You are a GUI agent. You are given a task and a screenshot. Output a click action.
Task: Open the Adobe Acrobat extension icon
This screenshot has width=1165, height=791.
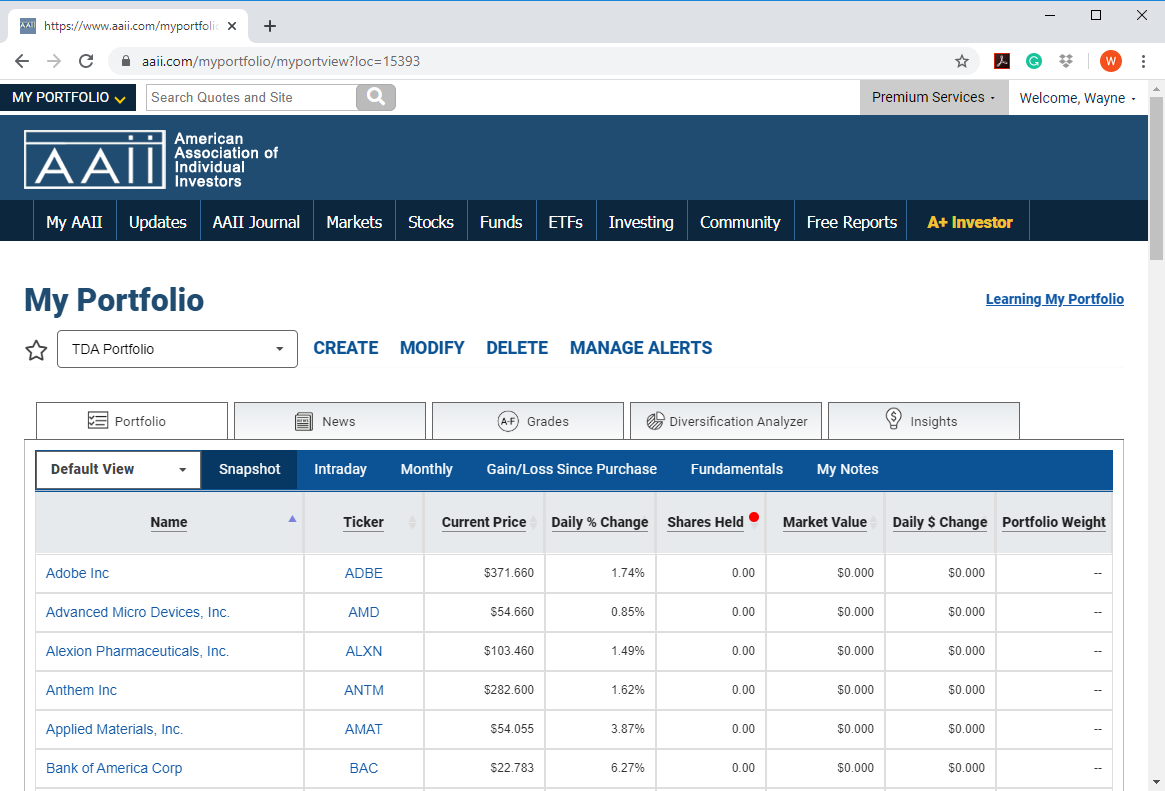click(1002, 61)
